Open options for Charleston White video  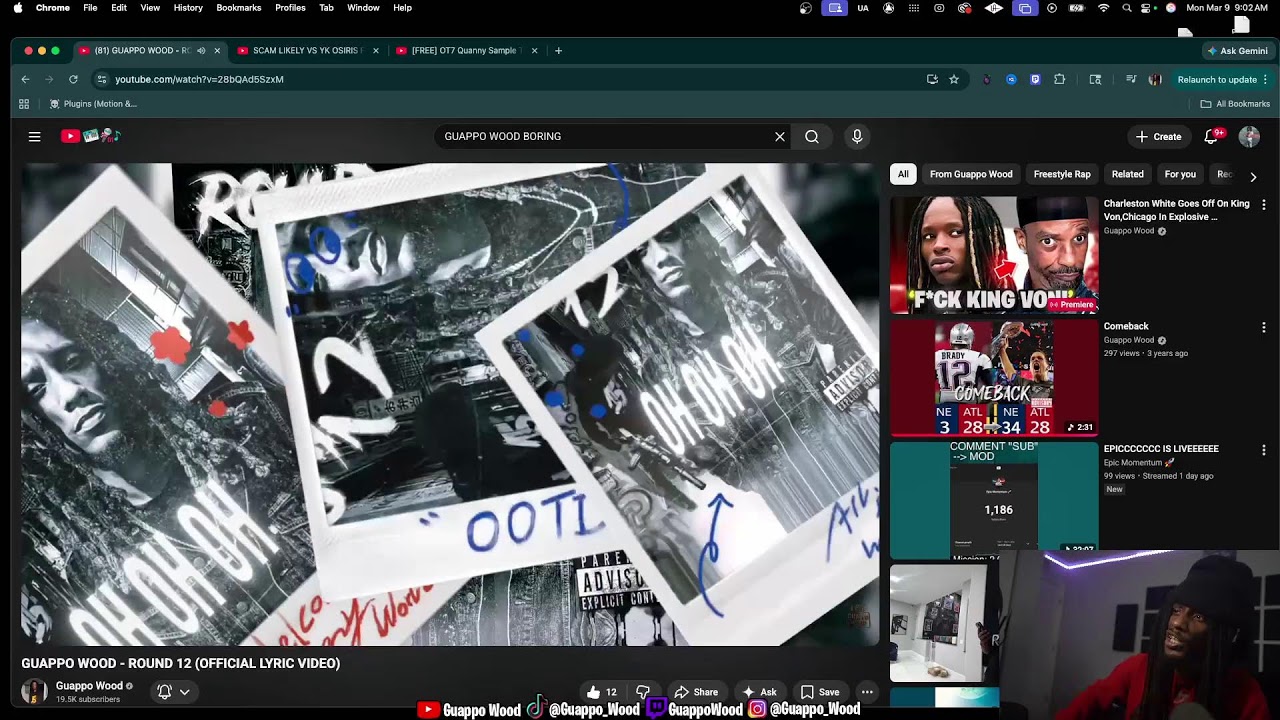click(1264, 204)
